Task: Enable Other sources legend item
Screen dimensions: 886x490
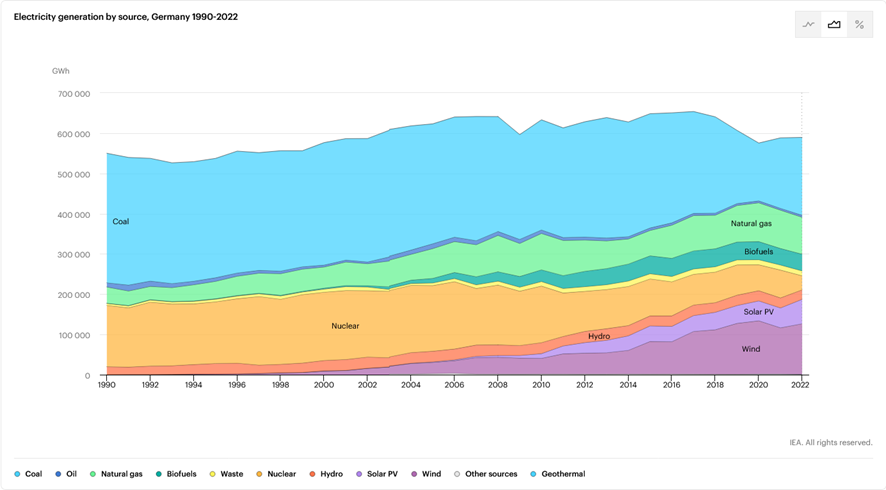Action: pos(486,474)
